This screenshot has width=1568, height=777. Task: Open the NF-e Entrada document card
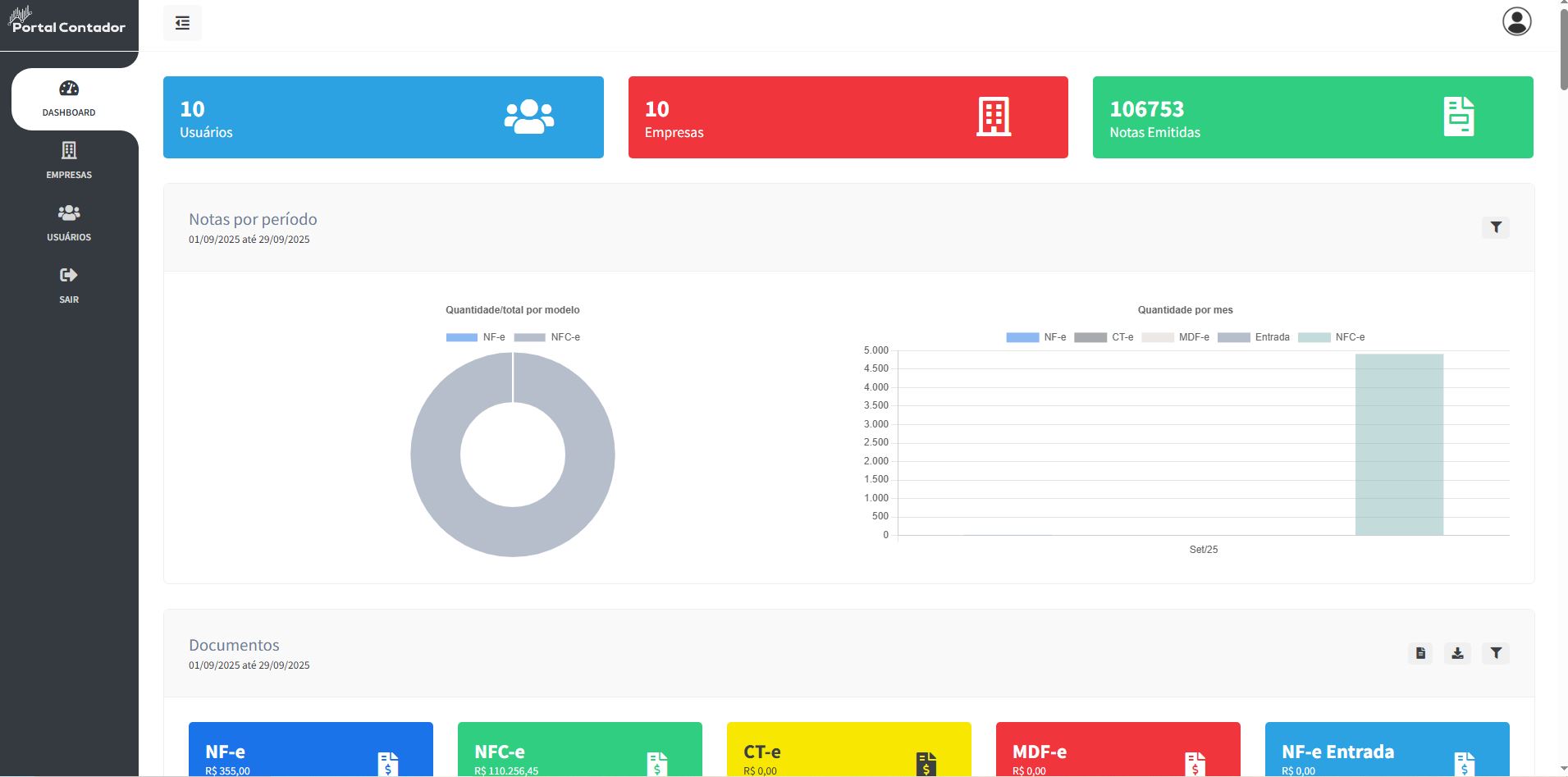point(1387,750)
